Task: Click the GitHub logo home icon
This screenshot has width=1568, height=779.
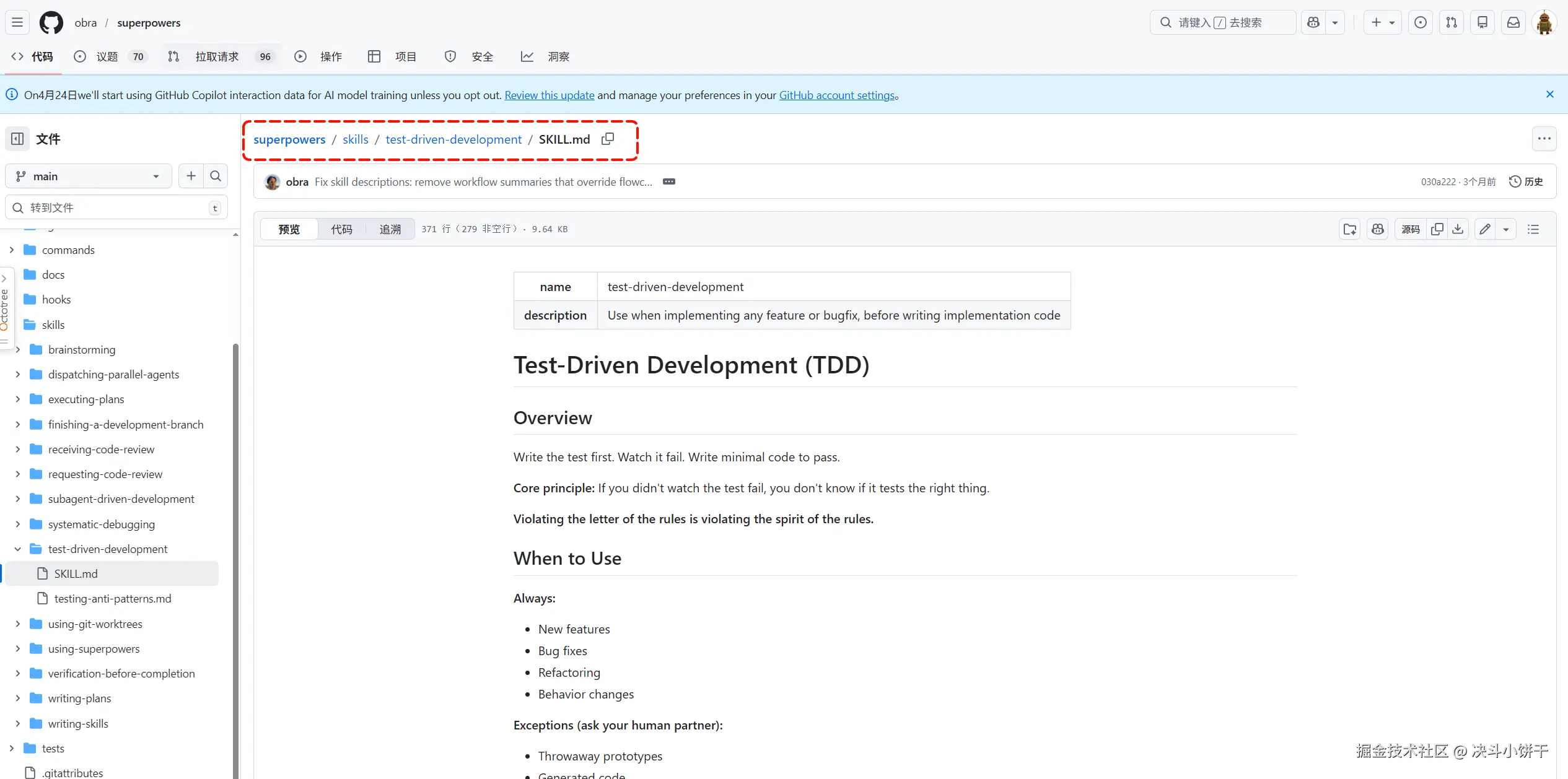Action: point(51,23)
